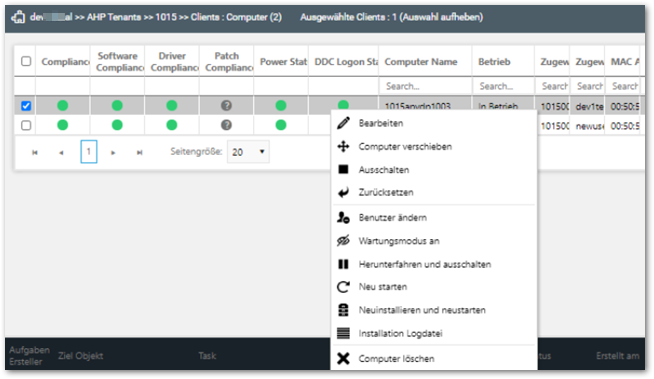Image resolution: width=654 pixels, height=379 pixels.
Task: Click the Task column in bottom task bar
Action: point(207,356)
